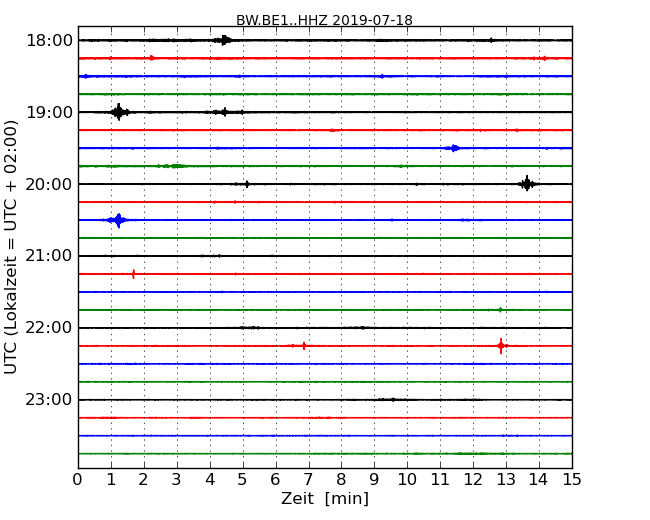The height and width of the screenshot is (520, 650).
Task: Click the 21:00 time axis label
Action: pos(49,256)
